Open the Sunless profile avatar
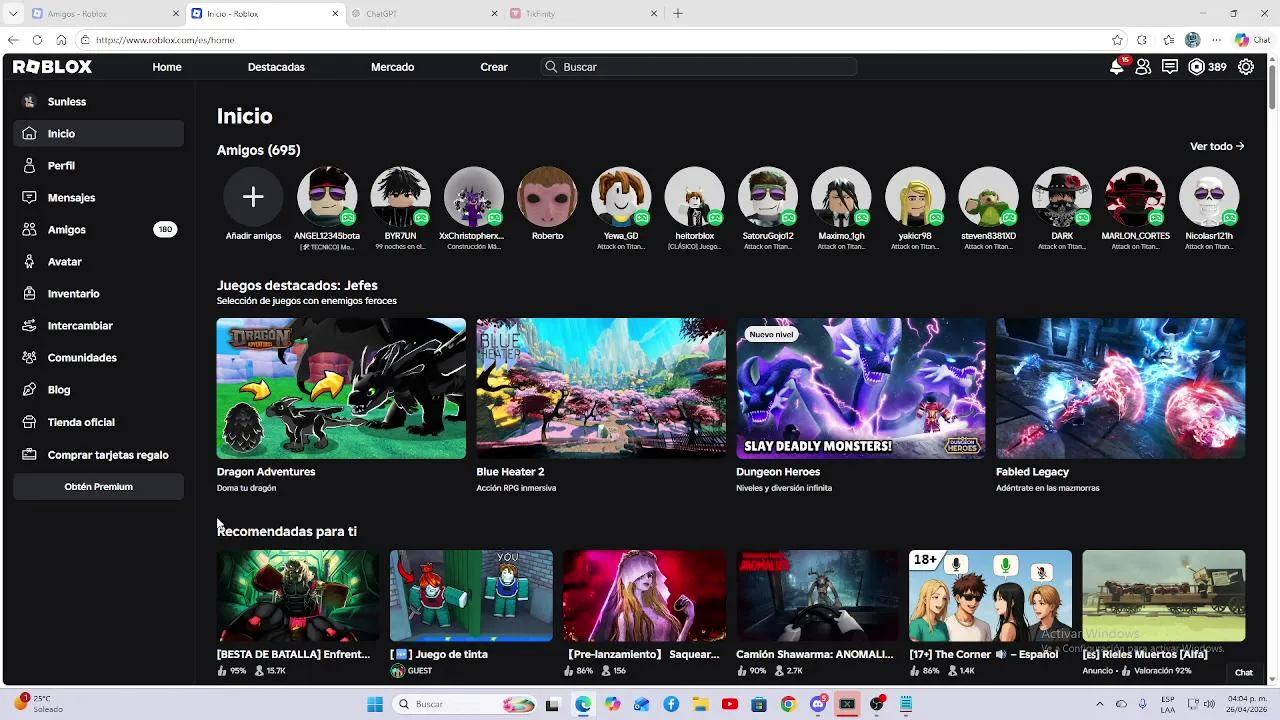 (29, 101)
